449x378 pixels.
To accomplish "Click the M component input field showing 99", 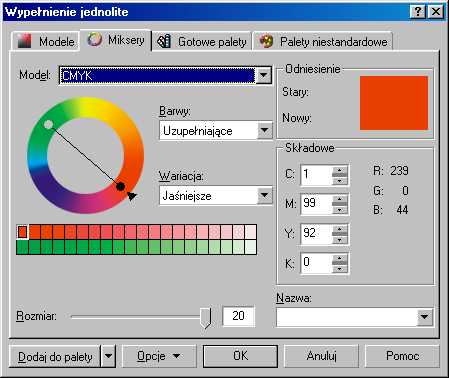I will pyautogui.click(x=316, y=204).
